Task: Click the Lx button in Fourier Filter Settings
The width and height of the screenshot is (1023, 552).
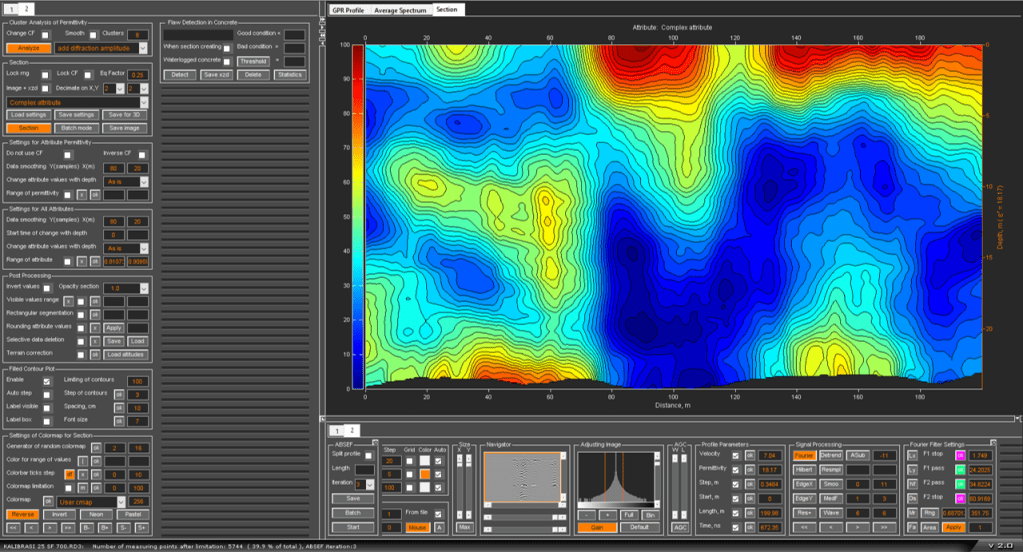Action: pyautogui.click(x=912, y=455)
